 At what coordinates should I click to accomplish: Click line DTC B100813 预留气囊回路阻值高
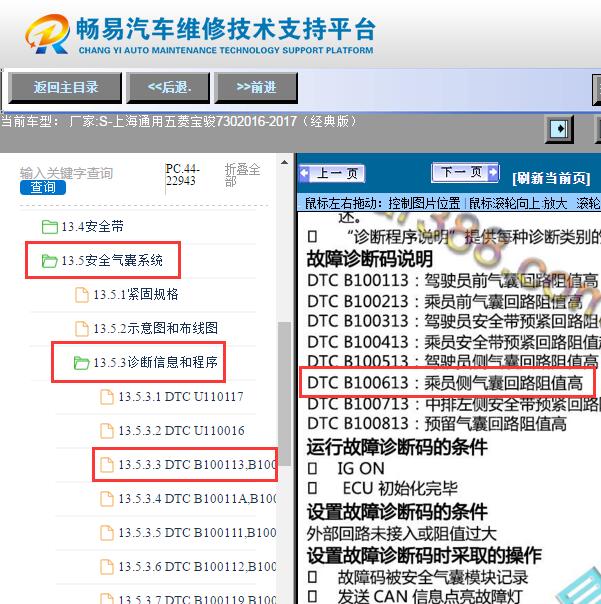(x=436, y=424)
